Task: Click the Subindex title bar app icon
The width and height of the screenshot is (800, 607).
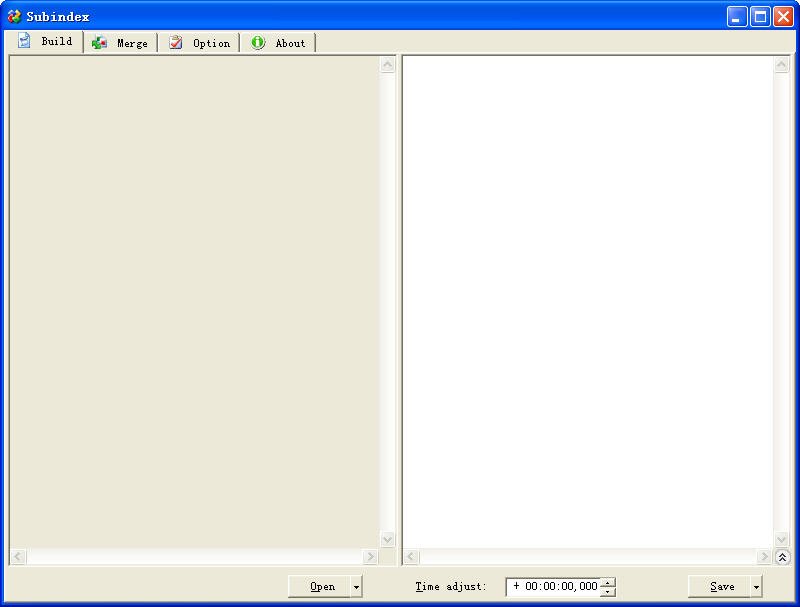Action: (x=14, y=16)
